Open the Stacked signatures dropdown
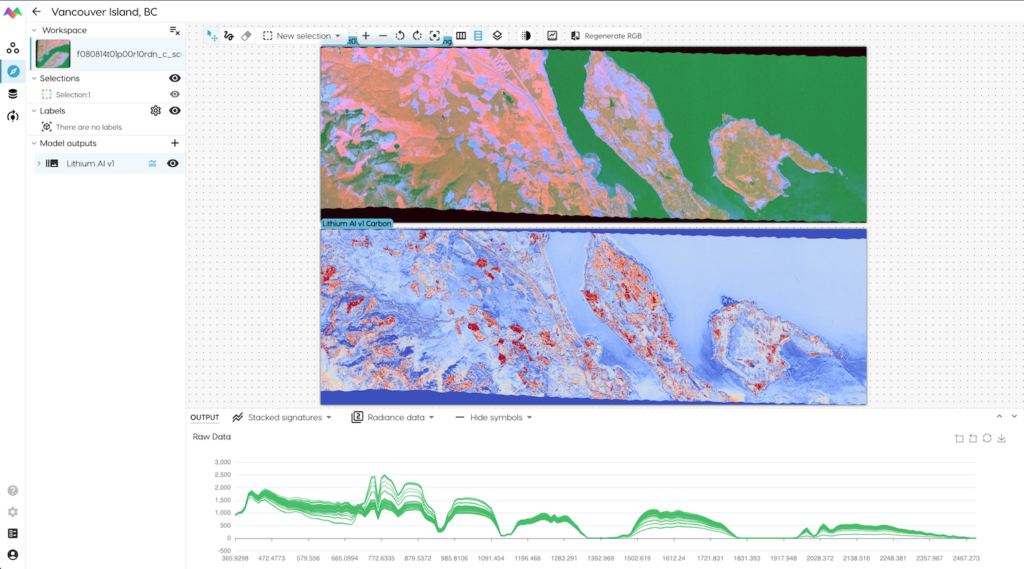 click(x=281, y=417)
